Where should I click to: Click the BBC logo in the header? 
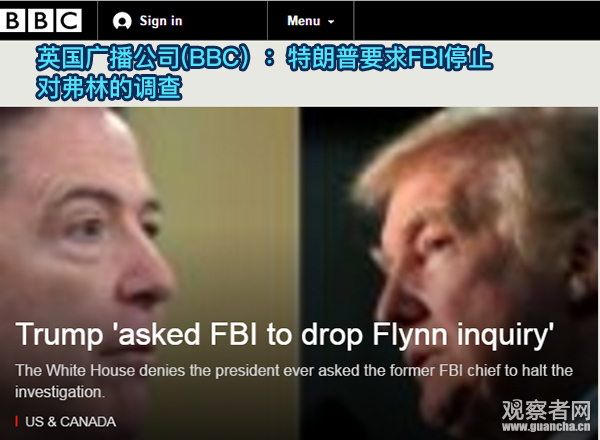(41, 21)
